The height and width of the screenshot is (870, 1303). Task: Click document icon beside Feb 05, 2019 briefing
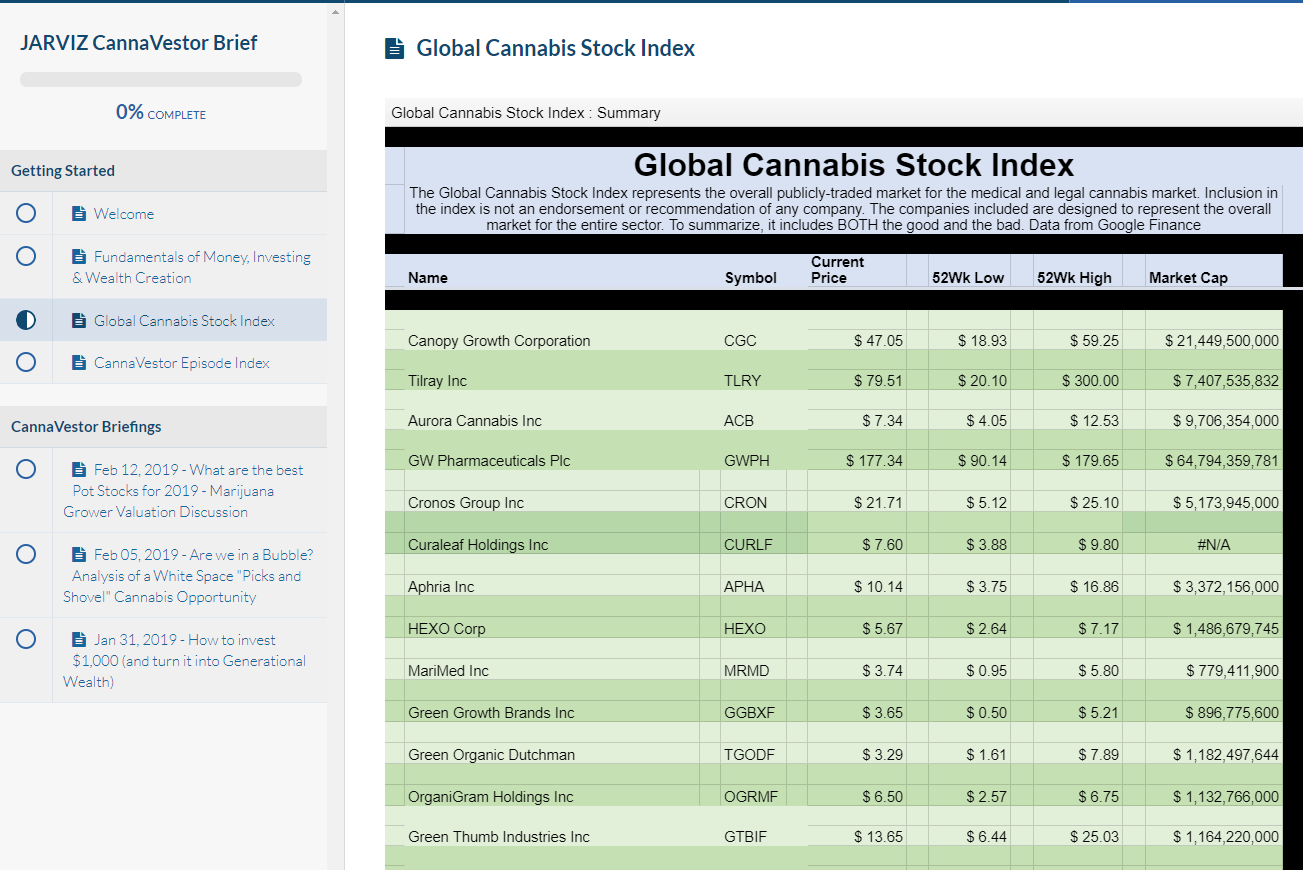click(x=80, y=555)
